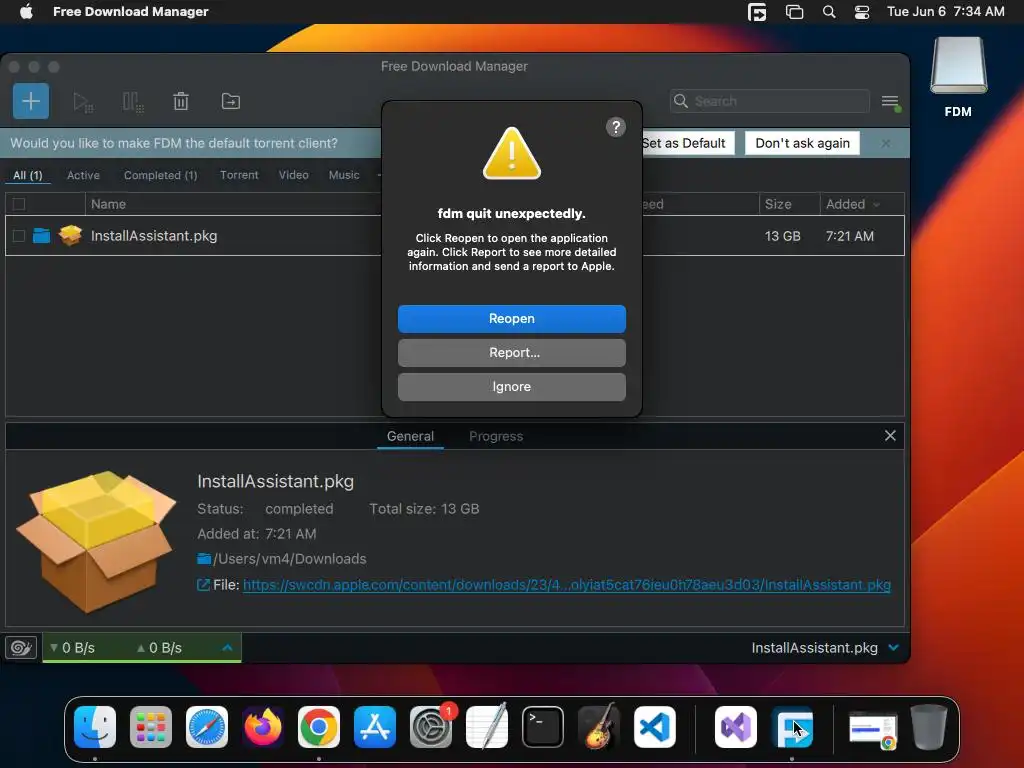Select the Completed (1) filter tab

[x=160, y=175]
